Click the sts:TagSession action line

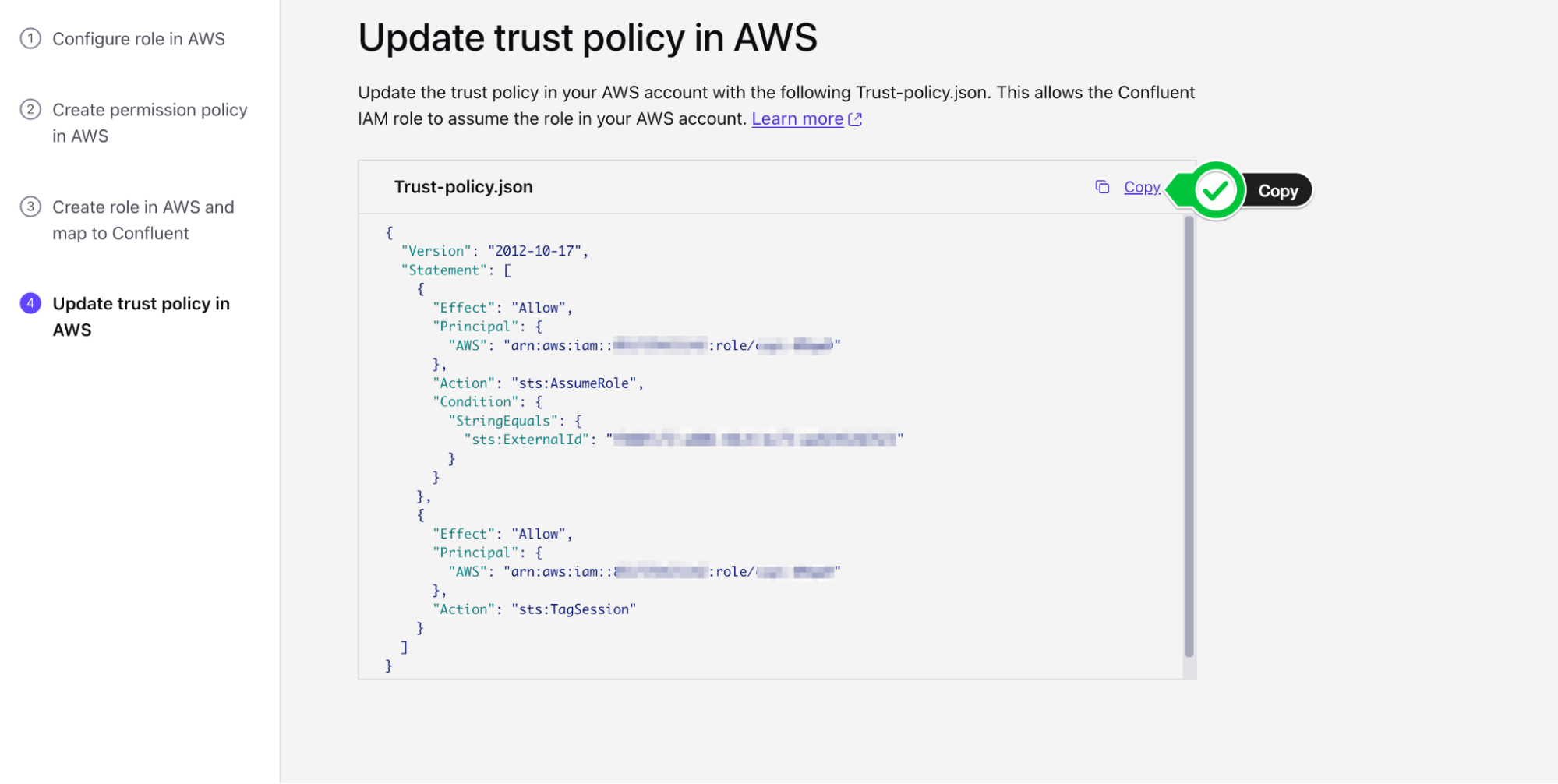534,609
